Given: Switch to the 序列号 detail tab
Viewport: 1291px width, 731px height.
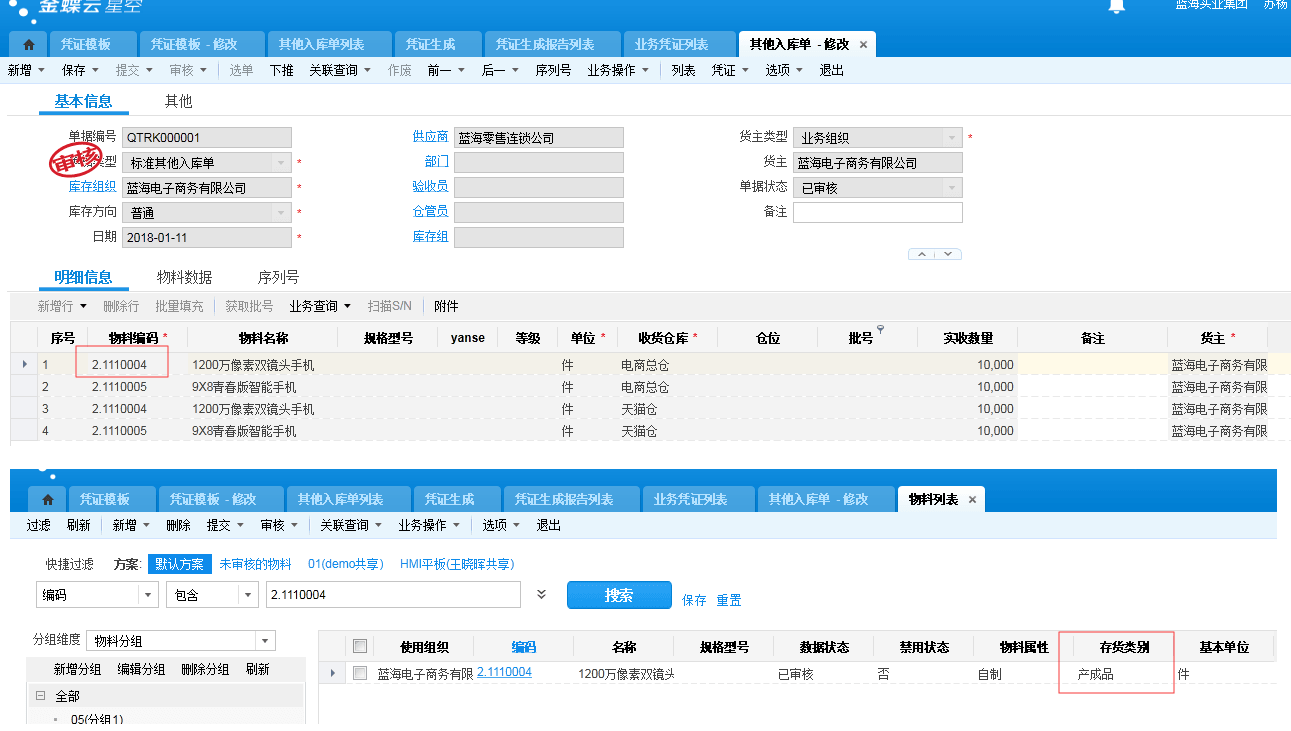Looking at the screenshot, I should point(278,277).
